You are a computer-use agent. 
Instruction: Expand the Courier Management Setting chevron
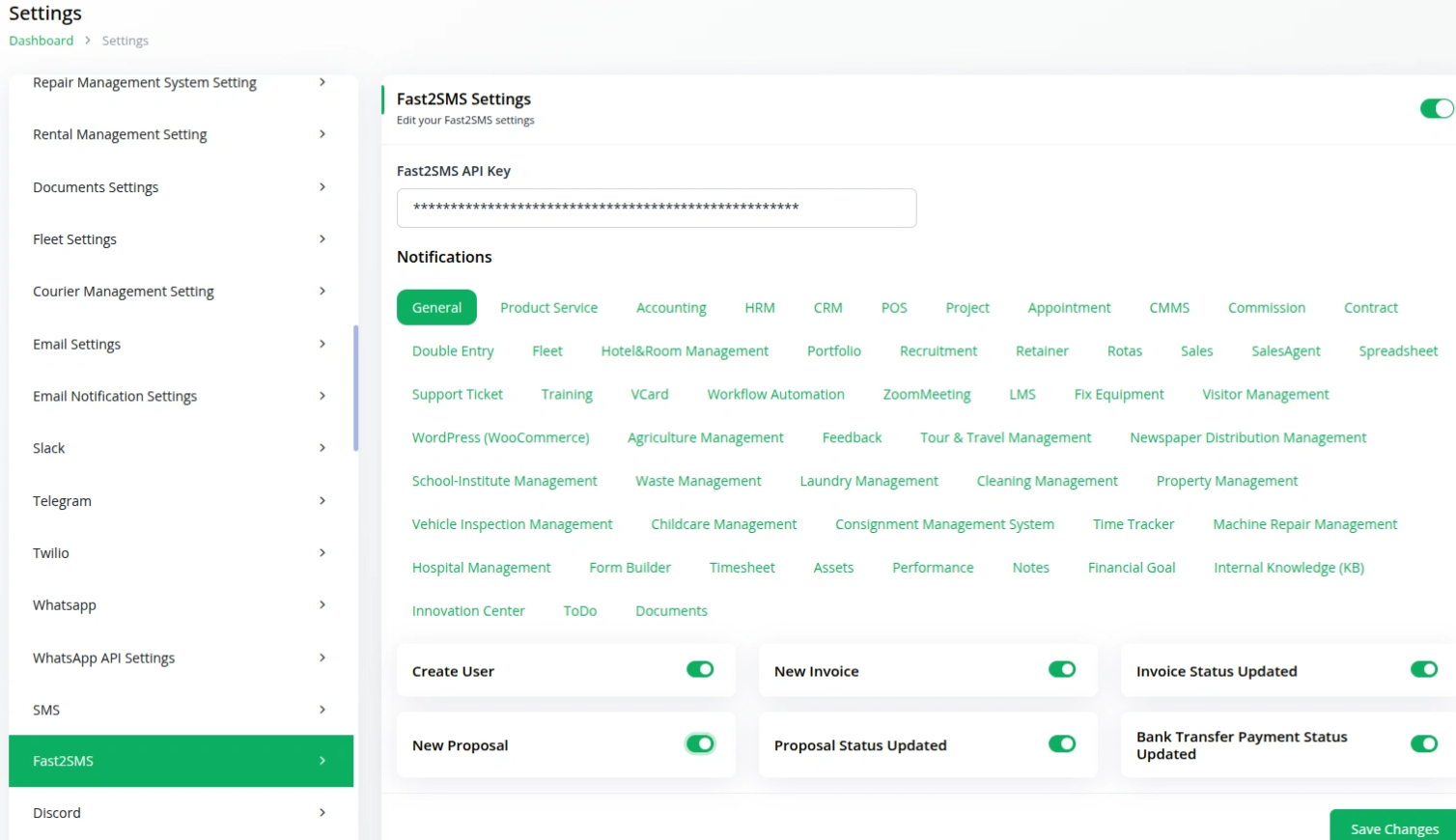pyautogui.click(x=322, y=291)
